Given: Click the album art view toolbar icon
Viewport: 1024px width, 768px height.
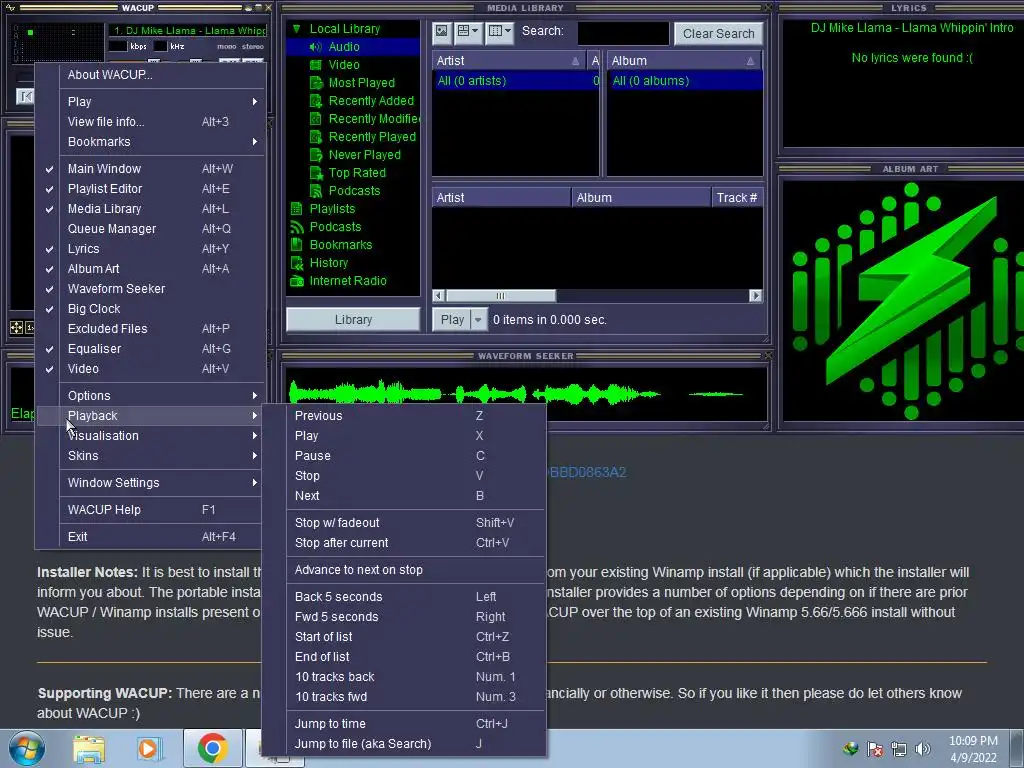Looking at the screenshot, I should click(441, 31).
